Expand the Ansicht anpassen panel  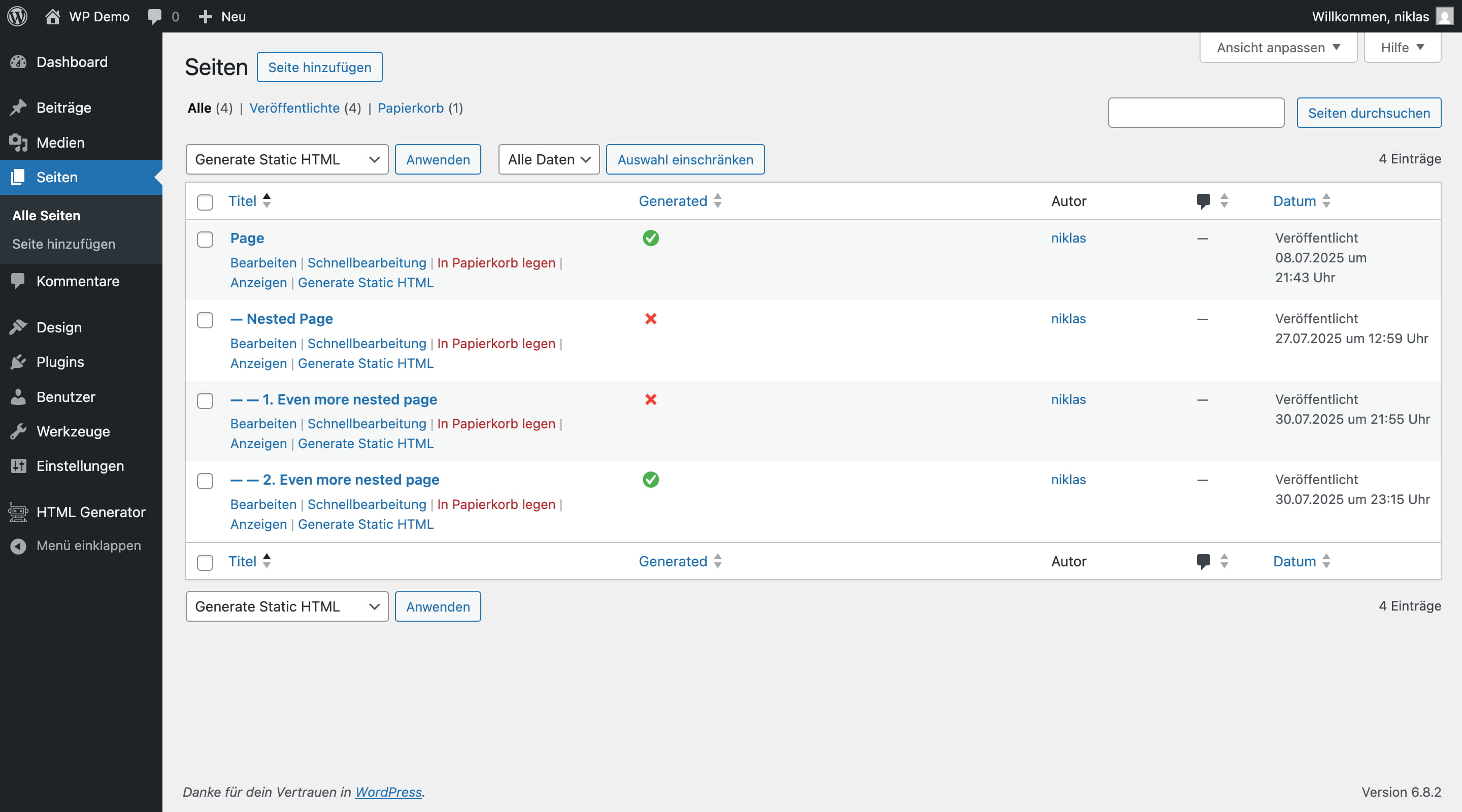coord(1278,48)
